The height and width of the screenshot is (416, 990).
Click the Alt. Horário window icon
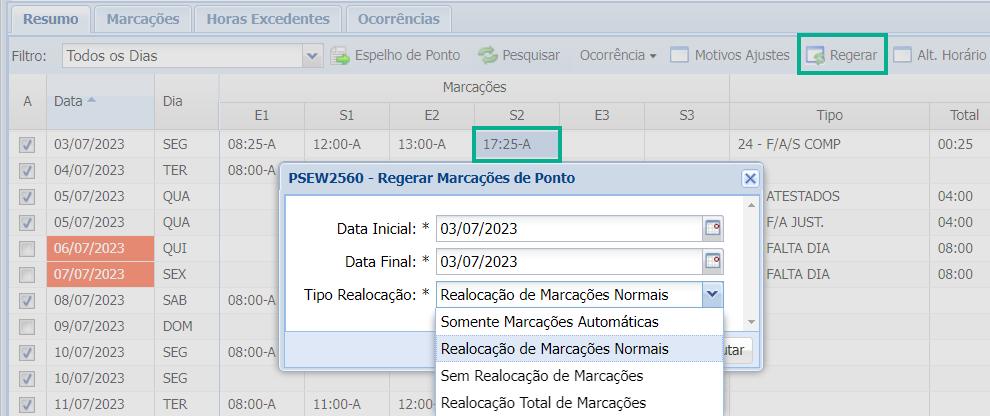tap(902, 56)
